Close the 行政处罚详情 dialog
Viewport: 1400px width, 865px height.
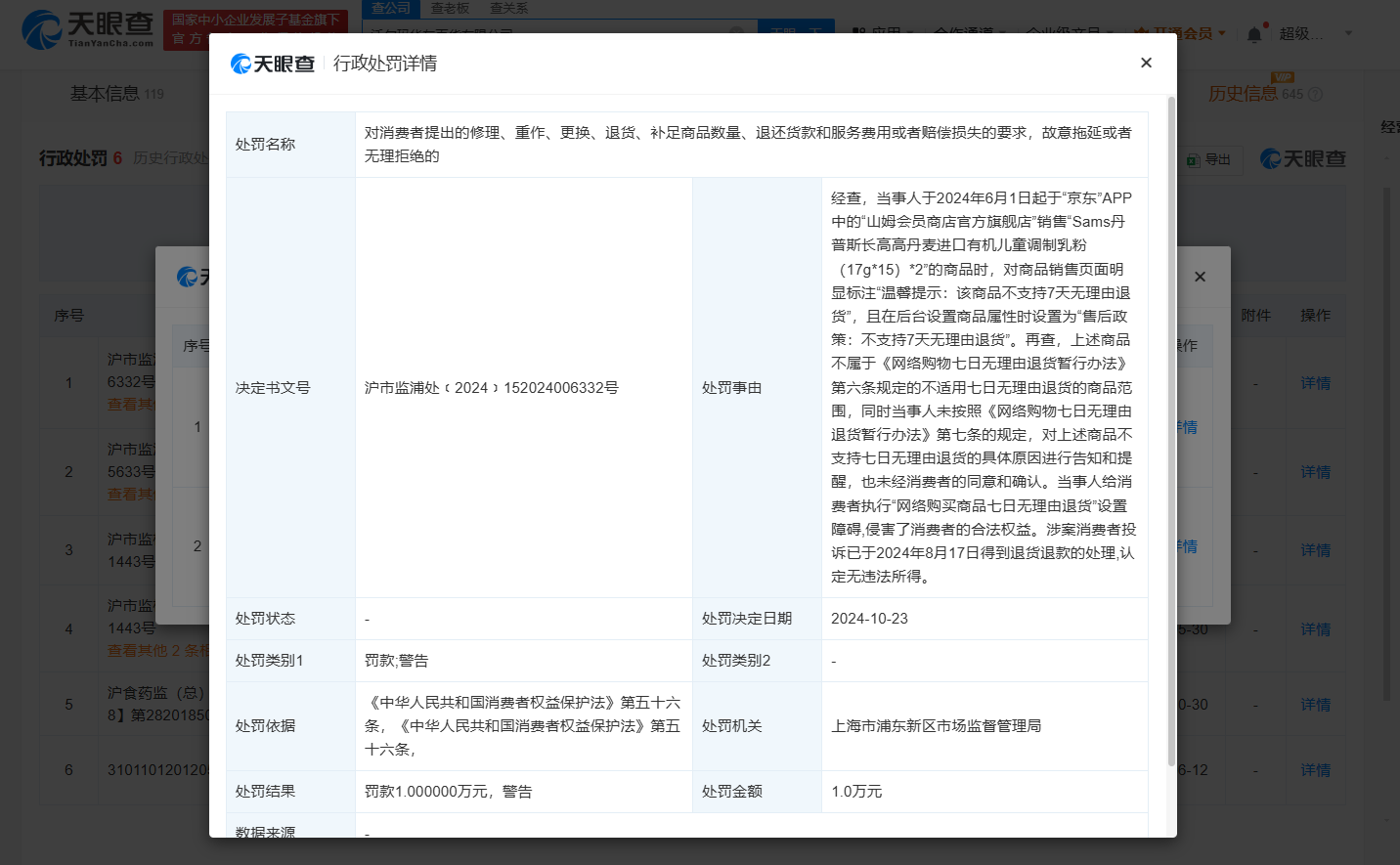(x=1146, y=63)
